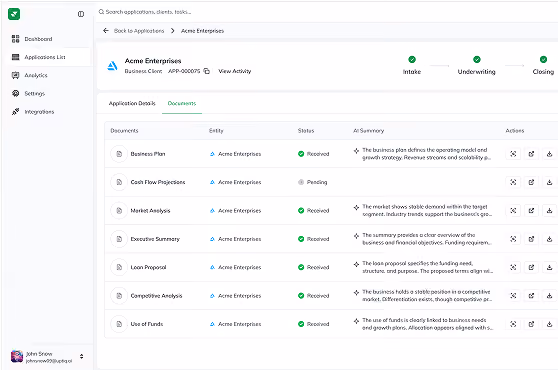Click scan icon for Use of Funds row
Screen dimensions: 558x370
[x=513, y=324]
